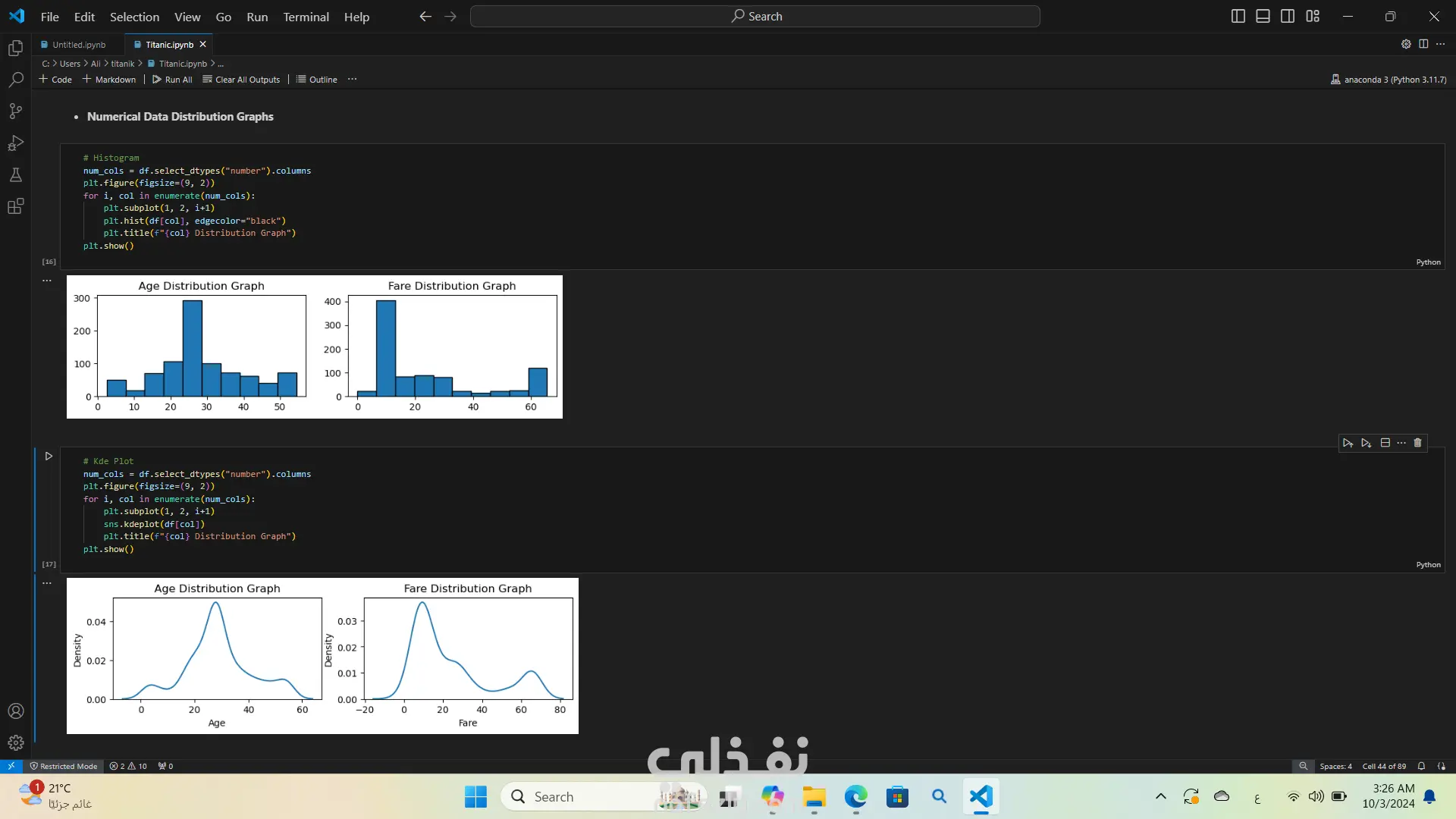Expand output options of histogram cell

[x=47, y=281]
